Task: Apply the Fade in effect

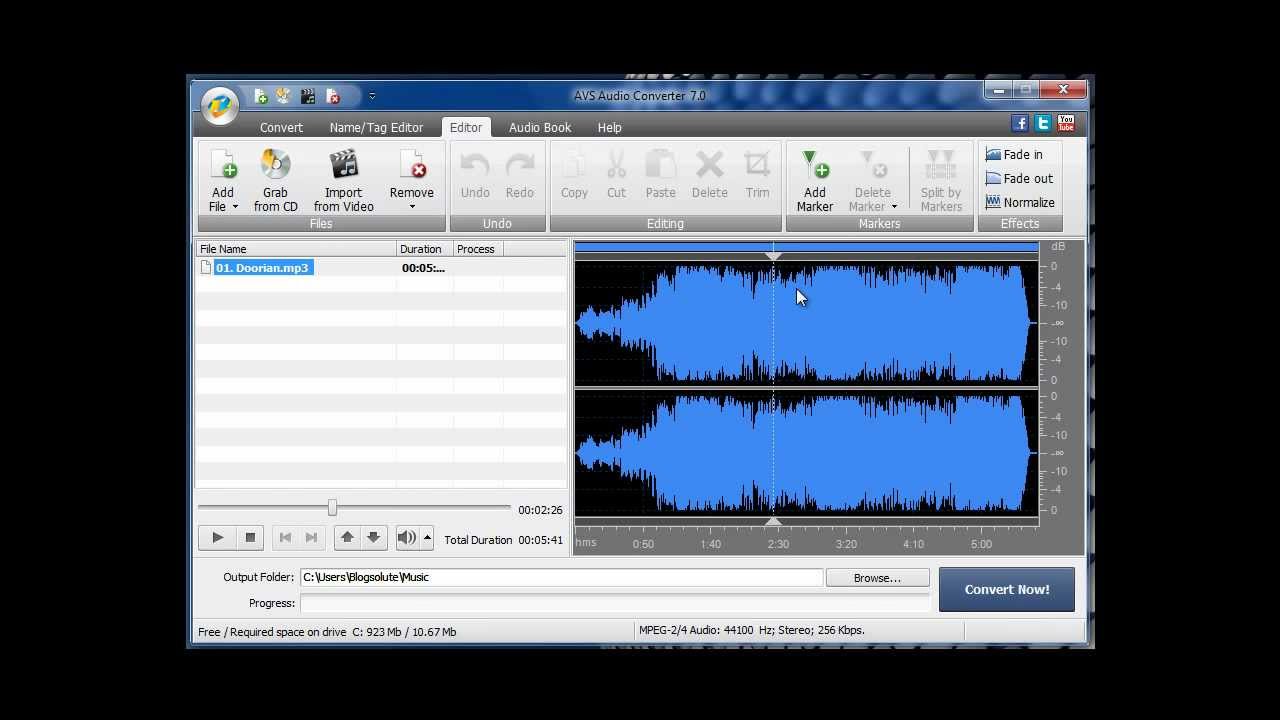Action: (1015, 155)
